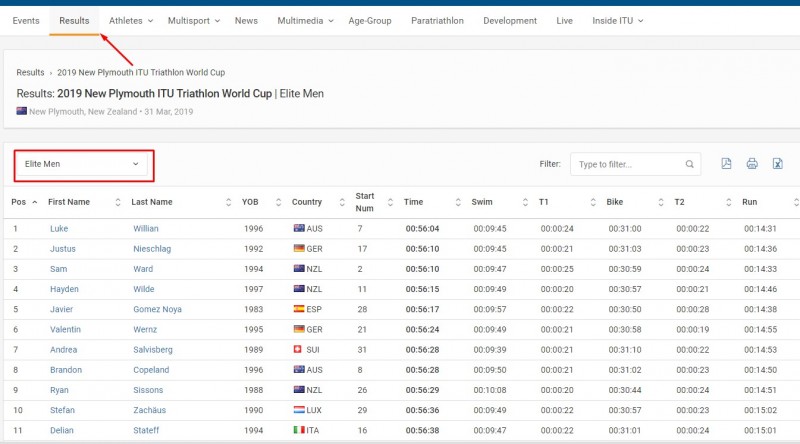Sort by First Name column arrows
Screen dimensions: 800x444
[118, 202]
